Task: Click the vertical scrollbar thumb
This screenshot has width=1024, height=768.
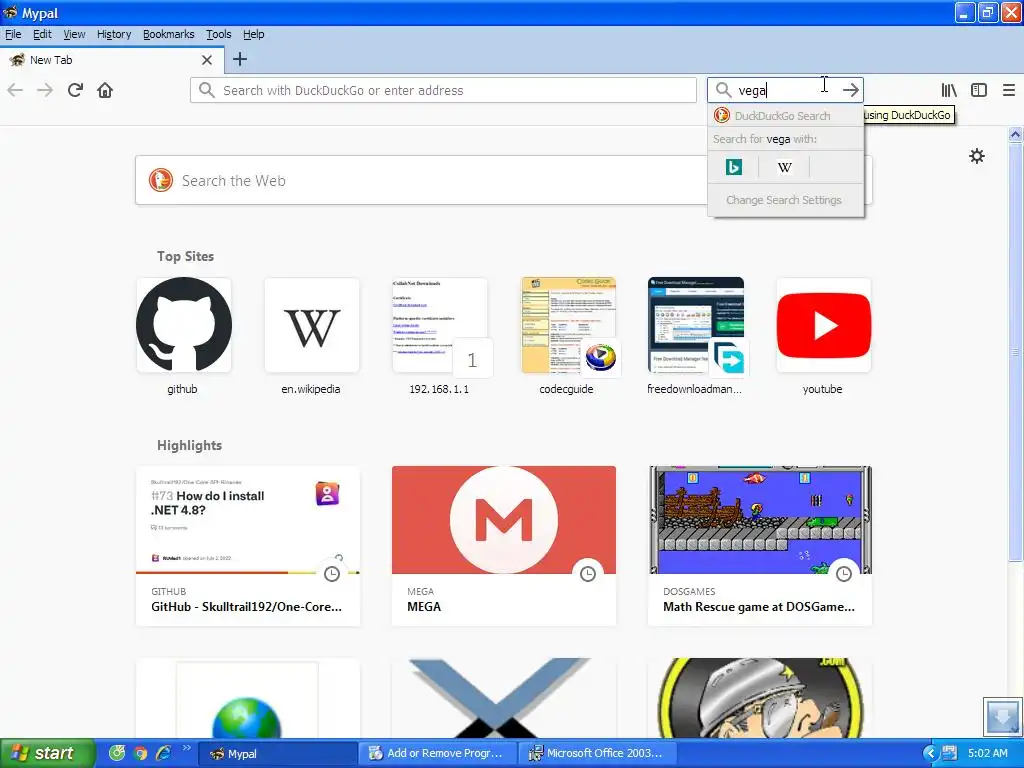Action: (1015, 351)
